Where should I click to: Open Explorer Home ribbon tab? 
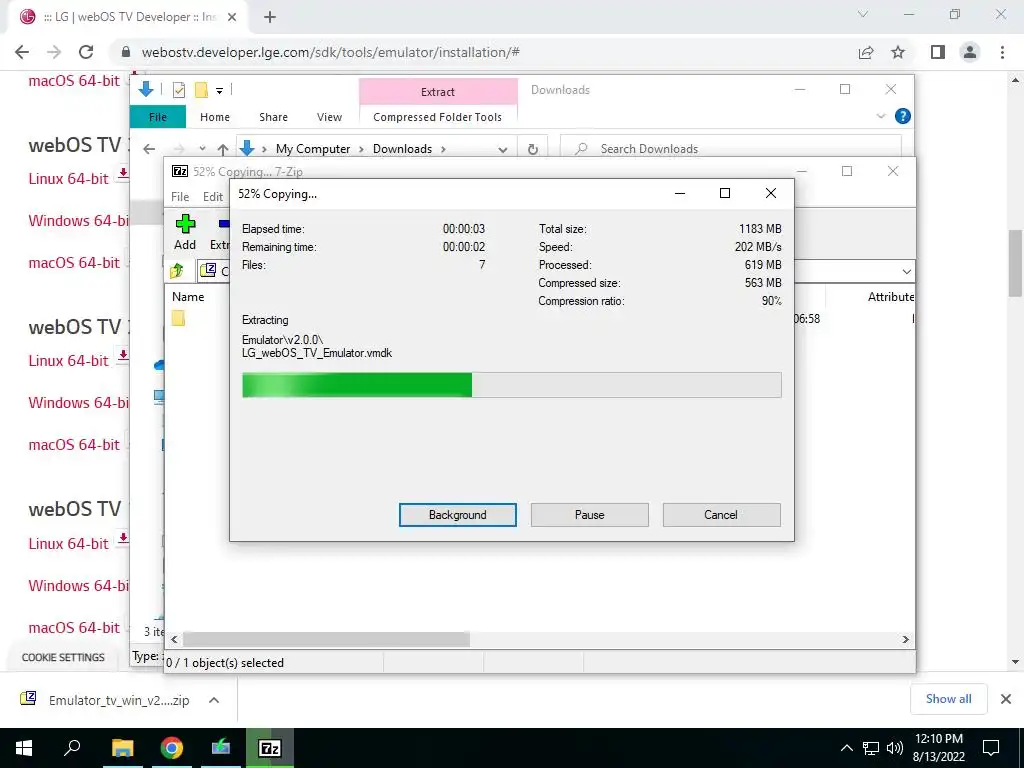(215, 117)
